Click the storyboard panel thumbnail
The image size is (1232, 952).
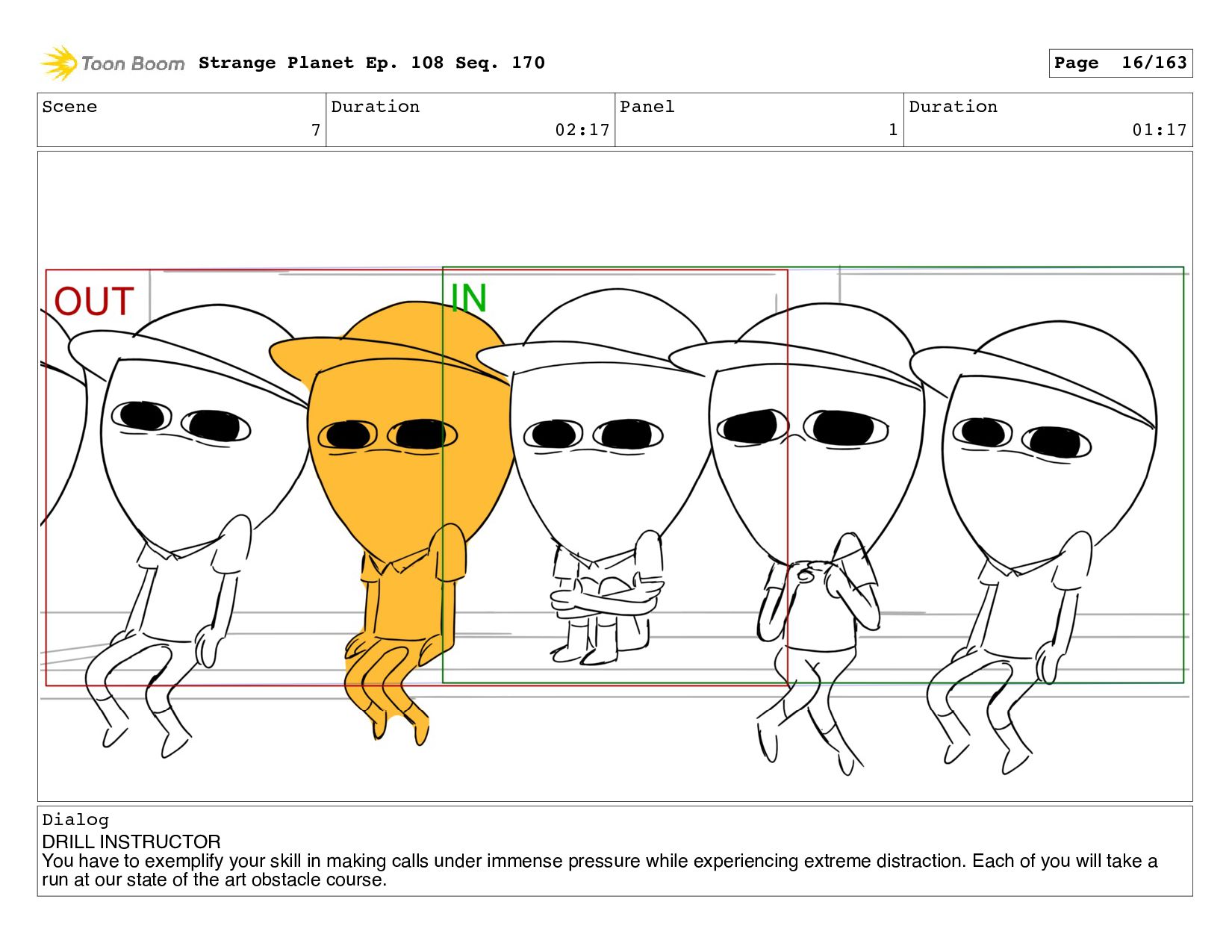coord(615,476)
